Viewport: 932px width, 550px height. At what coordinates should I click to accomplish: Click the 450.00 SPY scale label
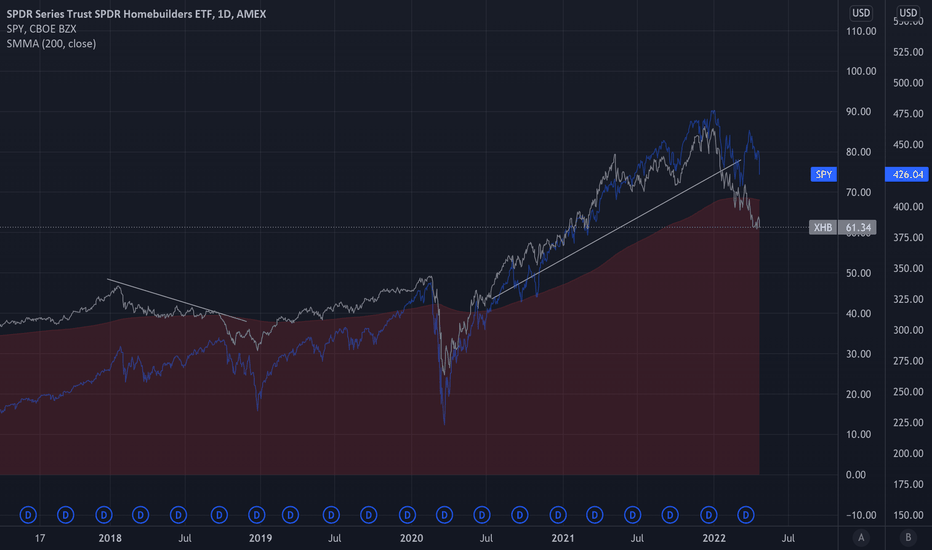point(908,144)
